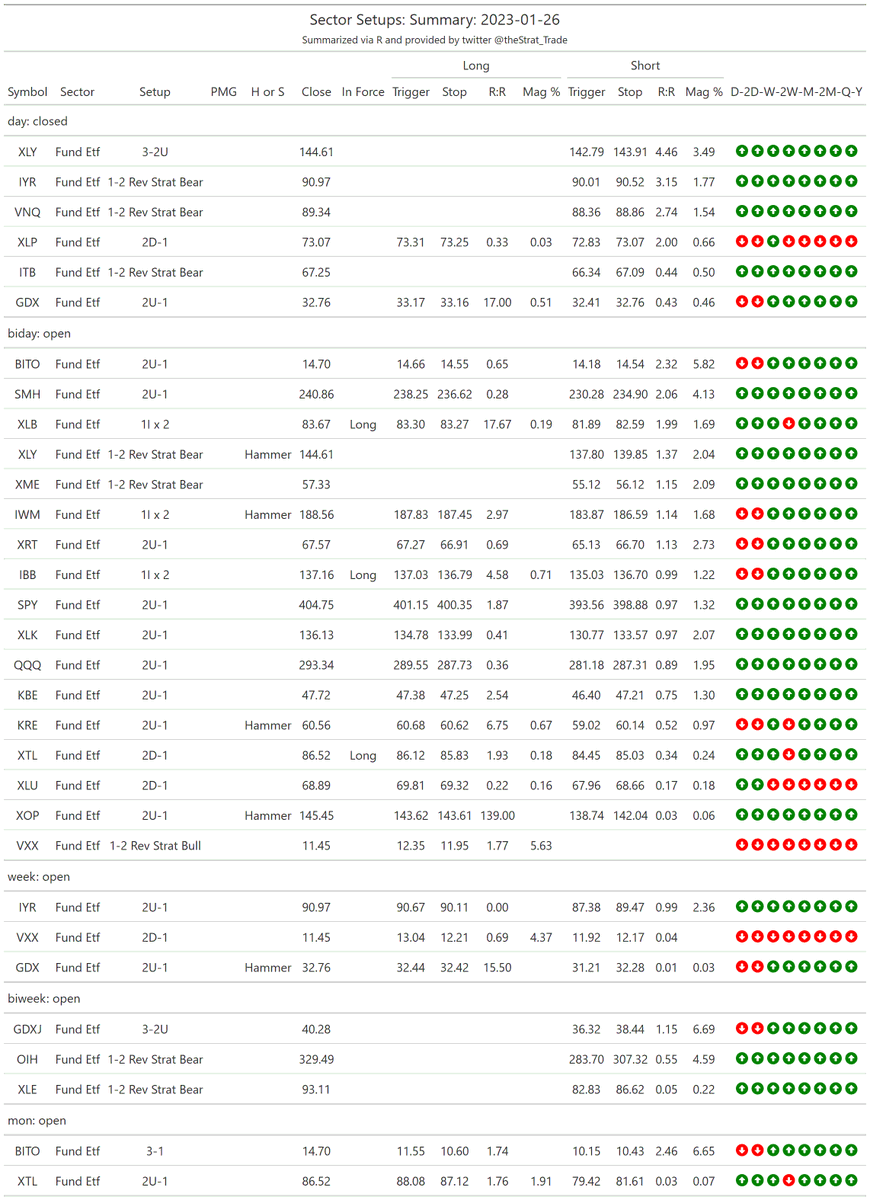Click first red arrow in VXX Rev Strat Bull row

pyautogui.click(x=742, y=845)
